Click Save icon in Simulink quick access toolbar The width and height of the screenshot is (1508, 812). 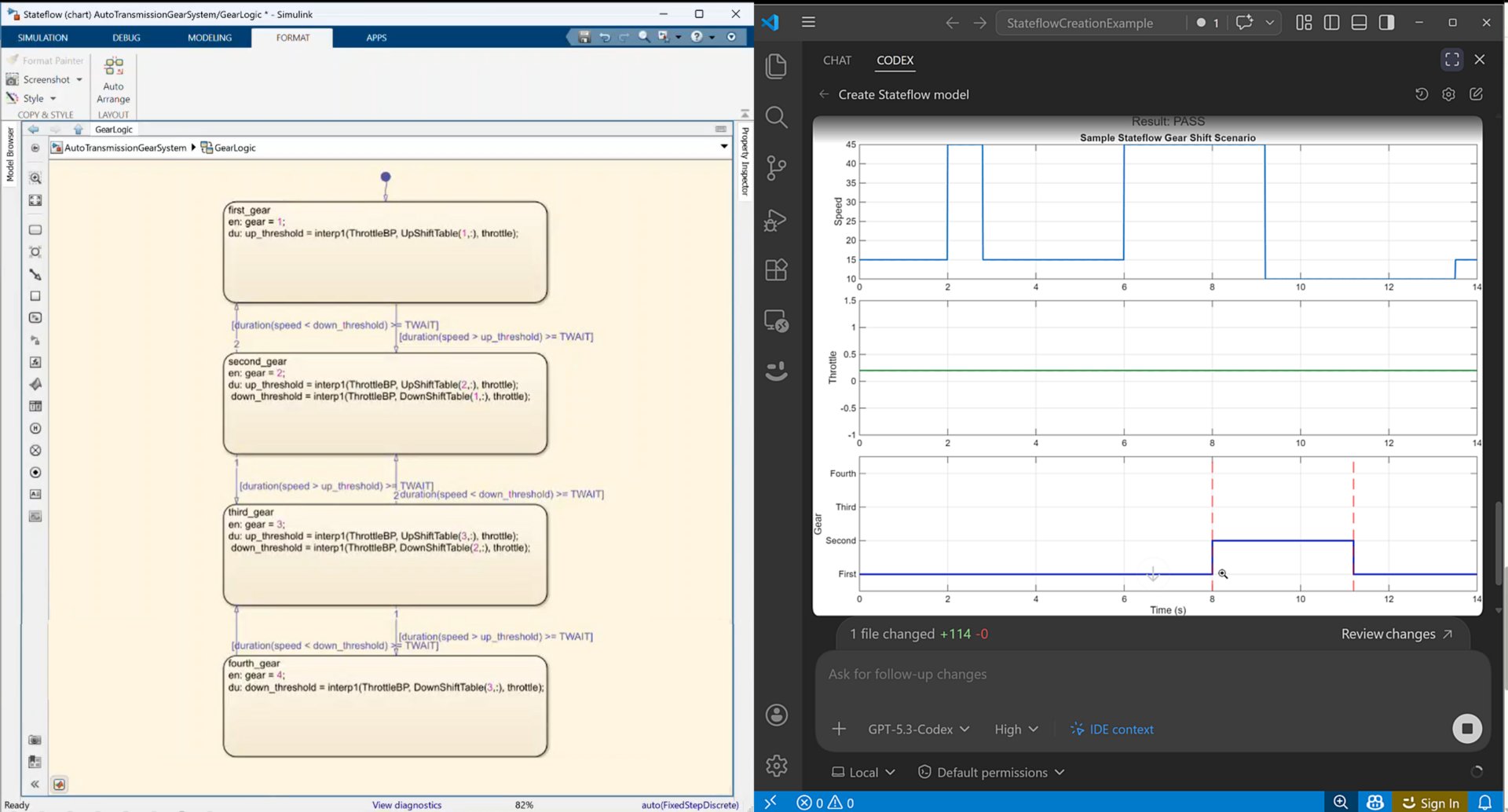584,37
